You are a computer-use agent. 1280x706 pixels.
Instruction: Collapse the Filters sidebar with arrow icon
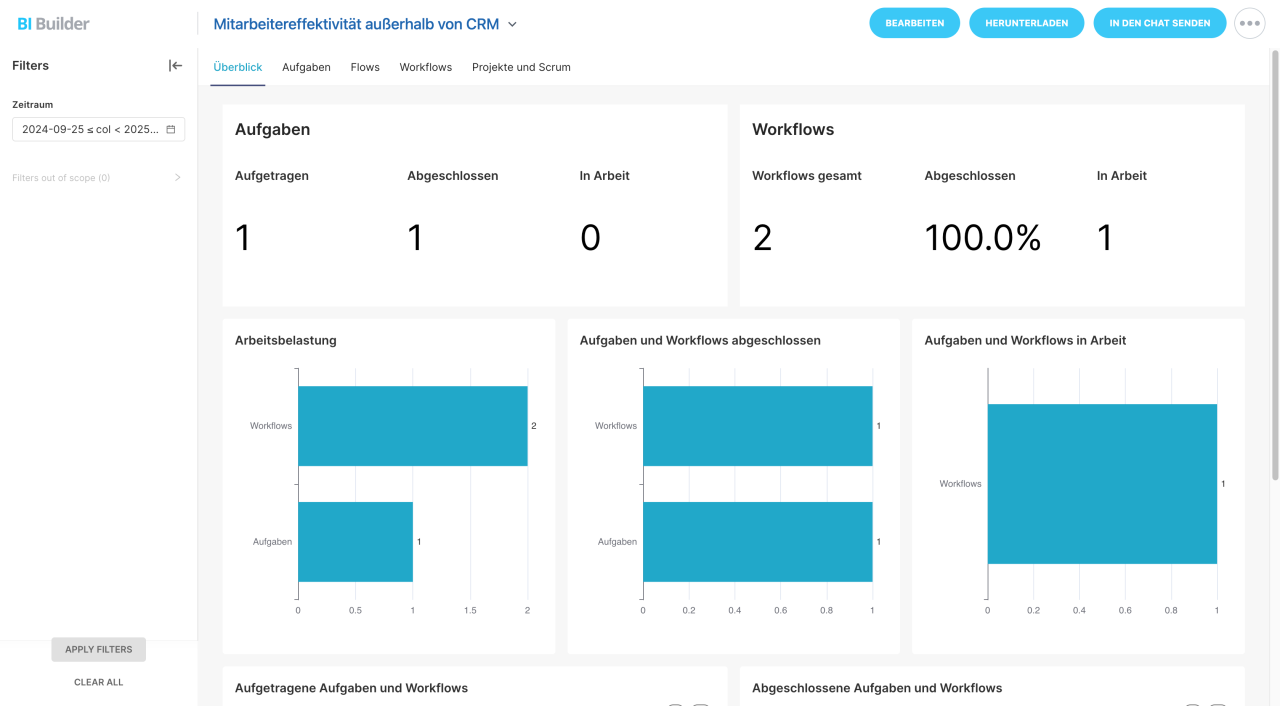(175, 66)
